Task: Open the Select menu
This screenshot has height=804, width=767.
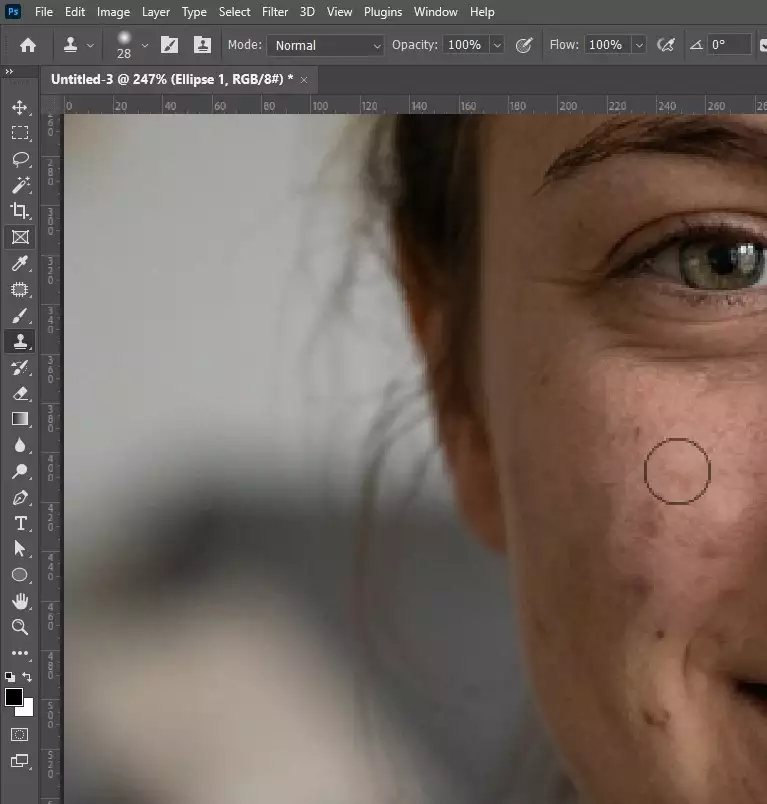Action: pos(234,12)
